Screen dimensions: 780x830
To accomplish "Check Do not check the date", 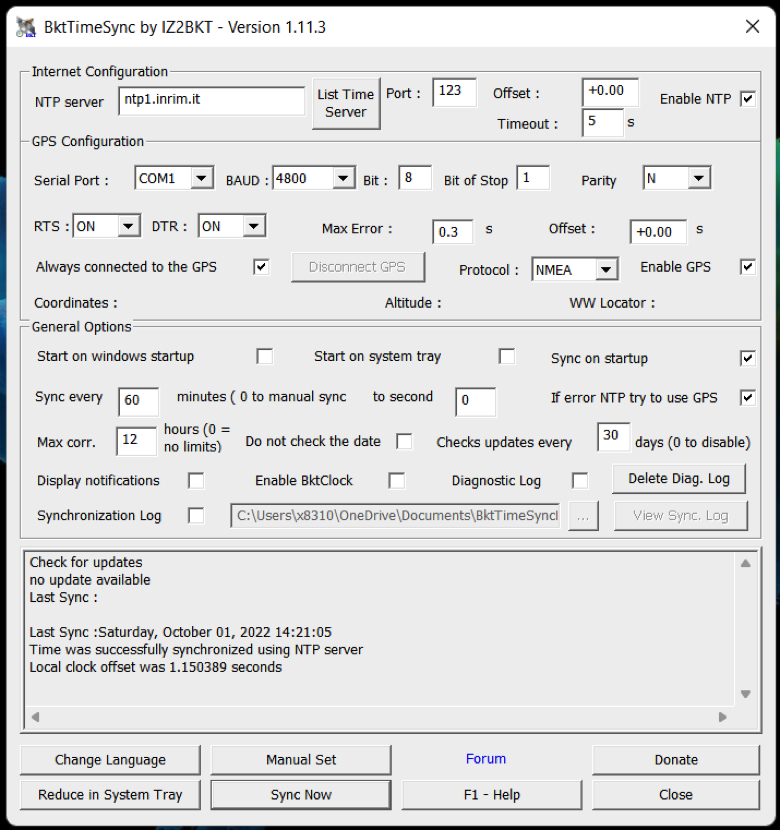I will [404, 441].
